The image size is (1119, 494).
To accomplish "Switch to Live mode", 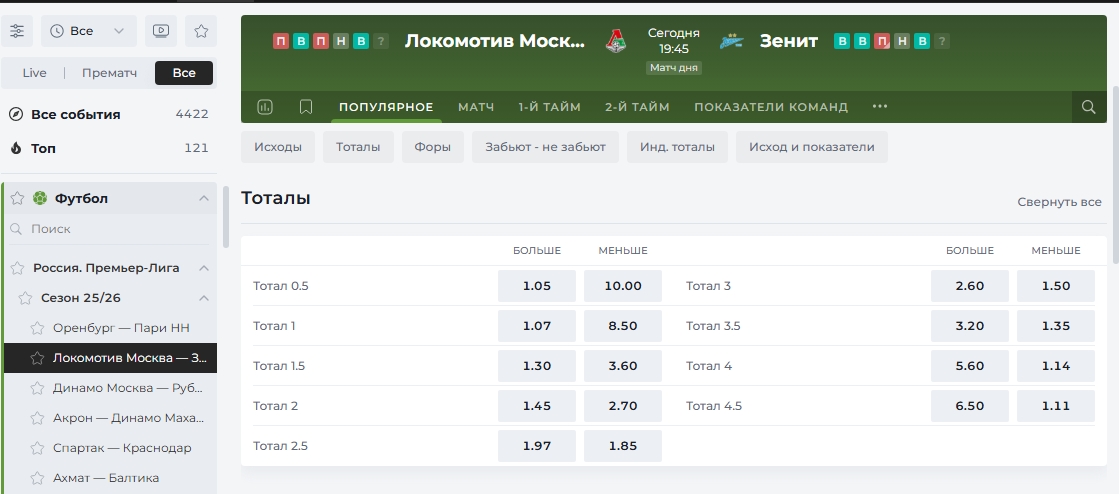I will 35,73.
